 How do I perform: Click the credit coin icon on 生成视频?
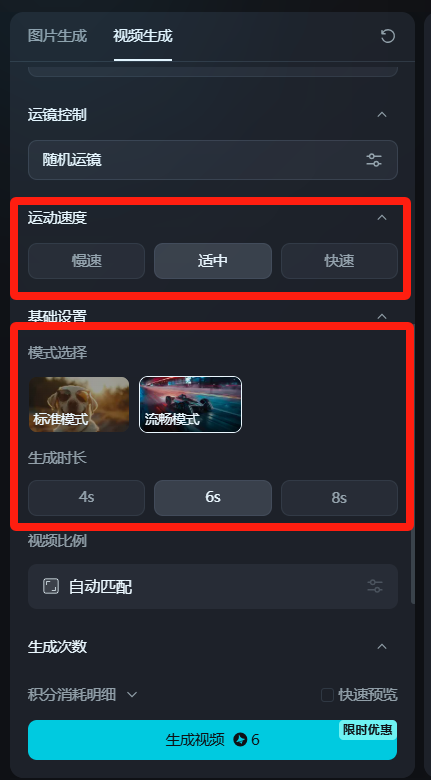point(240,740)
